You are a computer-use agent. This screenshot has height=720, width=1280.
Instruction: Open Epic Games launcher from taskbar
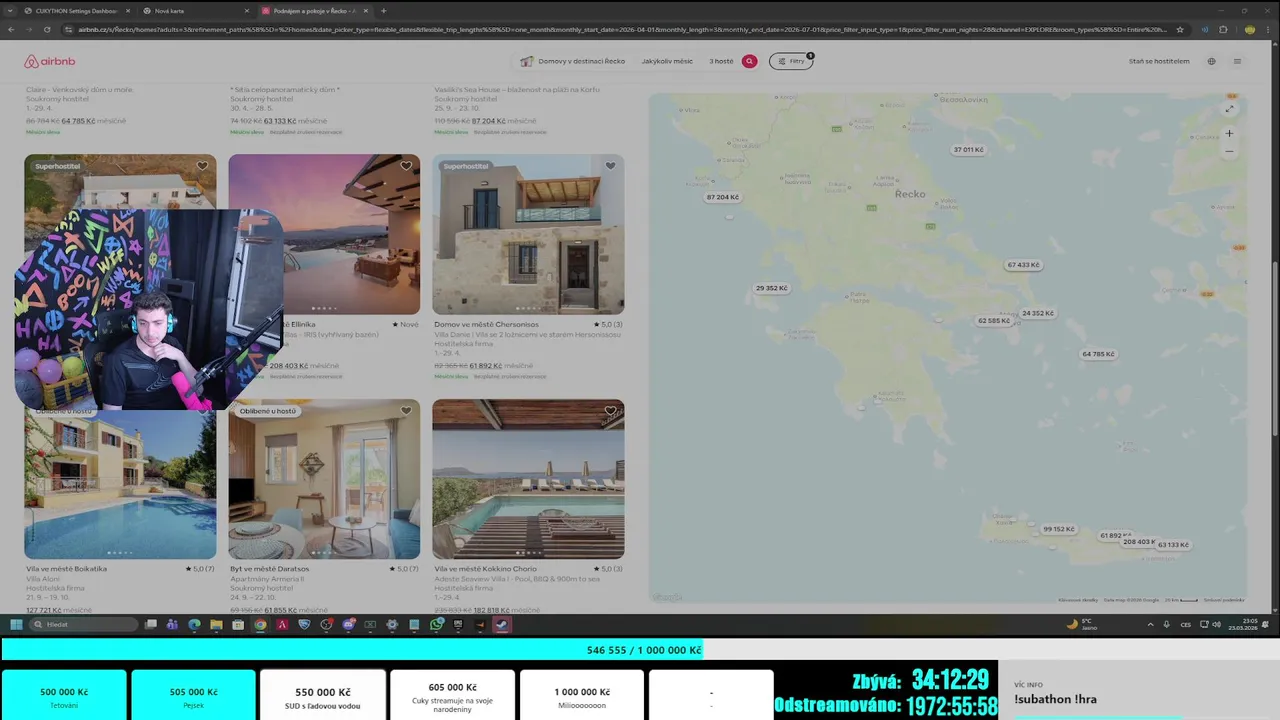click(x=458, y=624)
